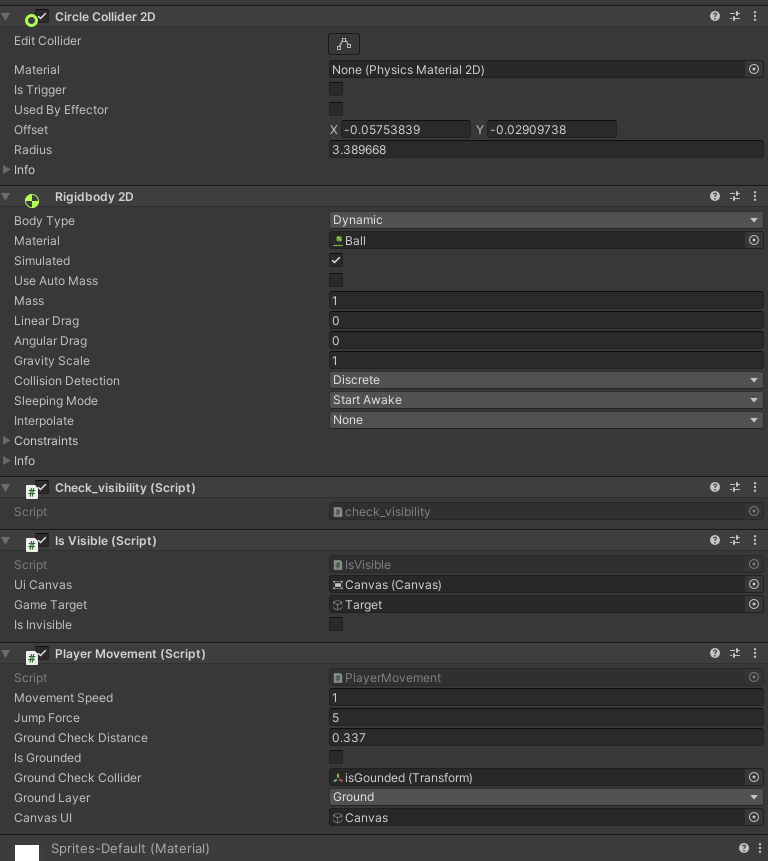Toggle the Is Invisible checkbox
Image resolution: width=768 pixels, height=861 pixels.
(335, 624)
